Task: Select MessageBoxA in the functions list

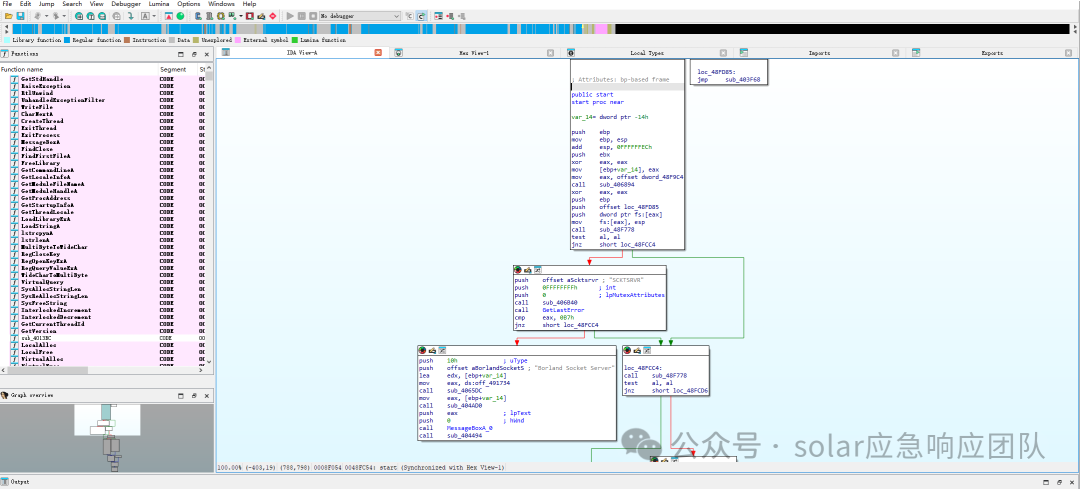Action: (x=40, y=142)
